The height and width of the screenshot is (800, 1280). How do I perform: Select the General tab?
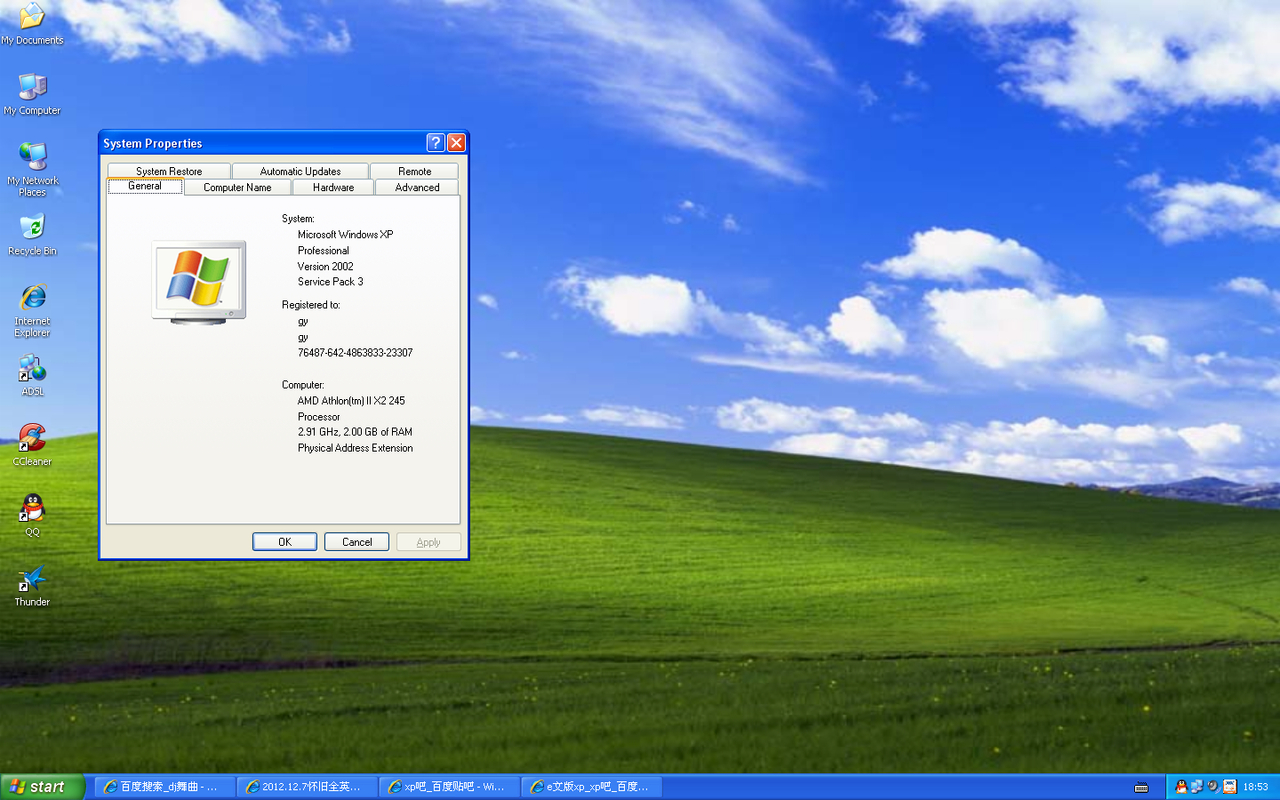coord(145,186)
